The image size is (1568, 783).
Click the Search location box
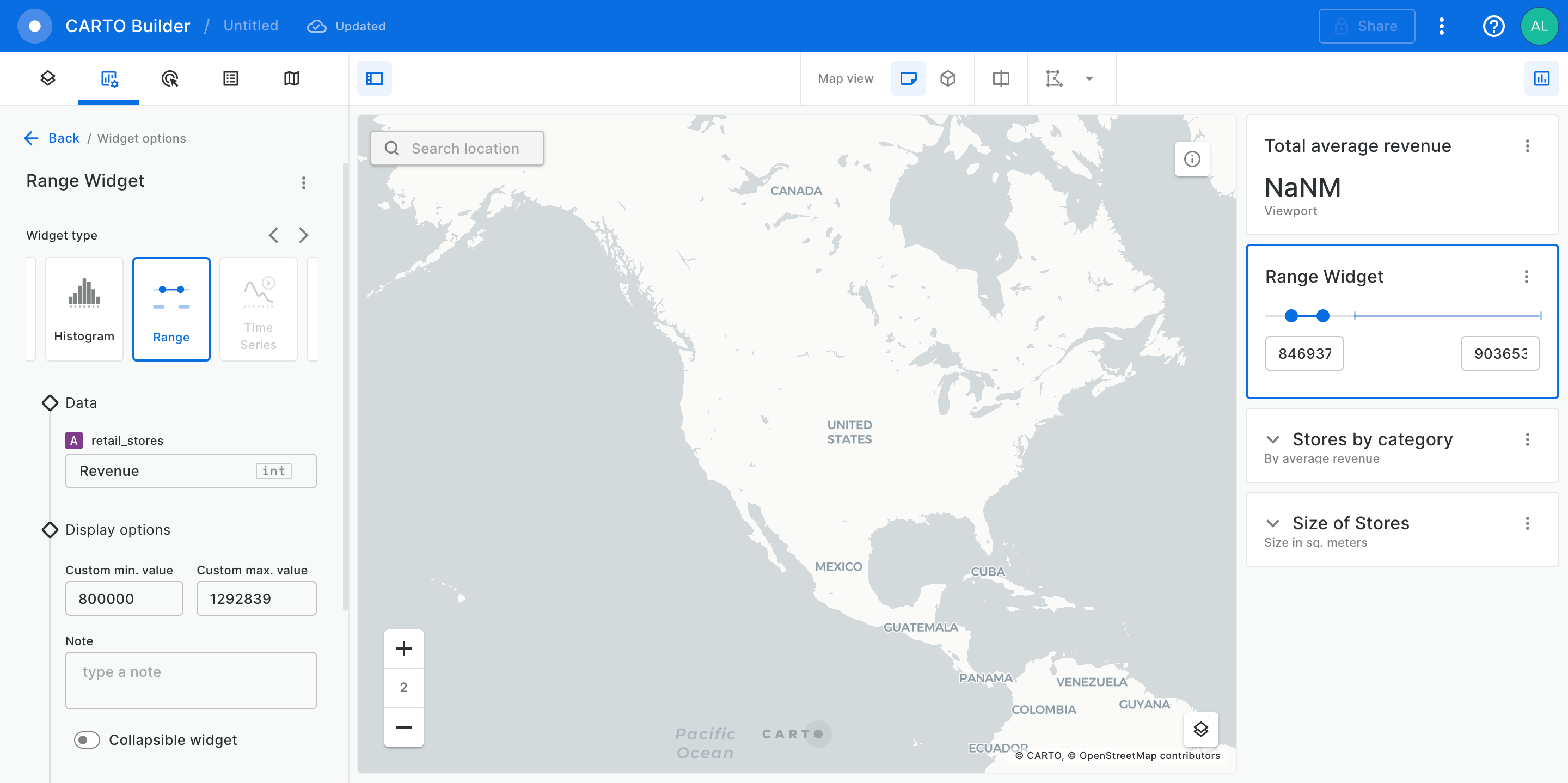point(457,148)
